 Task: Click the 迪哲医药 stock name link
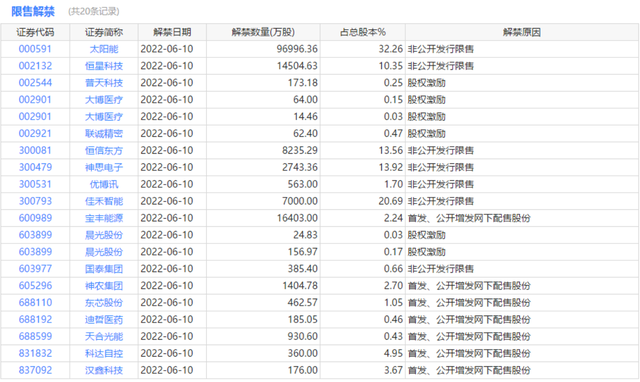[104, 320]
